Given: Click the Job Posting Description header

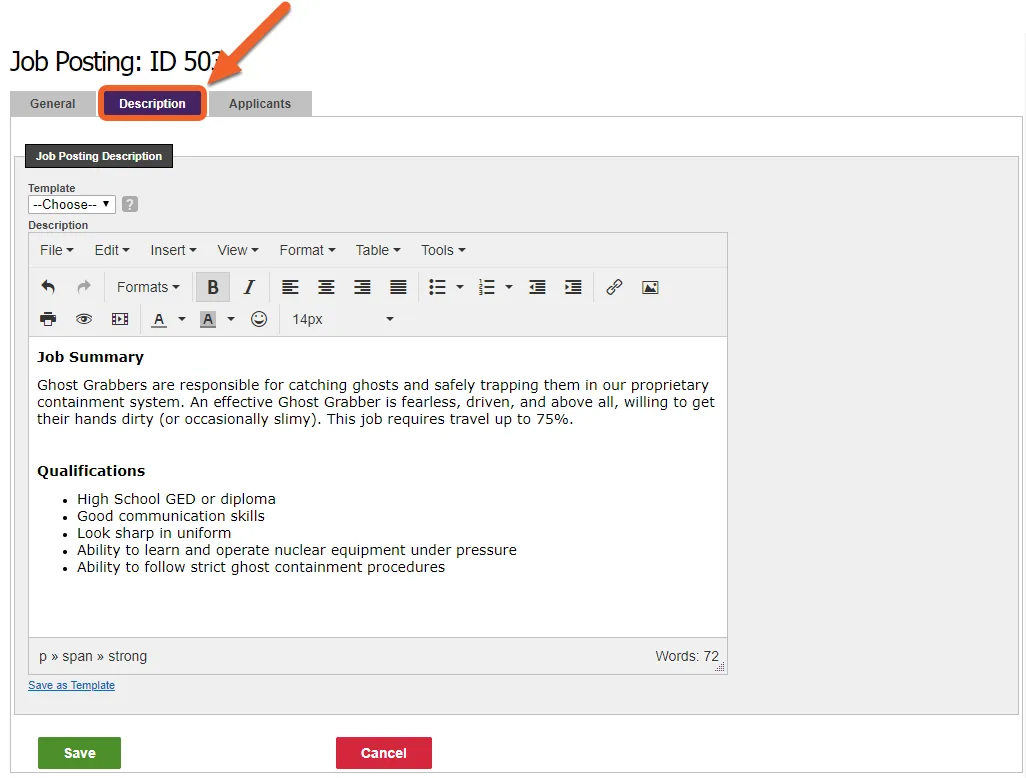Looking at the screenshot, I should click(99, 156).
